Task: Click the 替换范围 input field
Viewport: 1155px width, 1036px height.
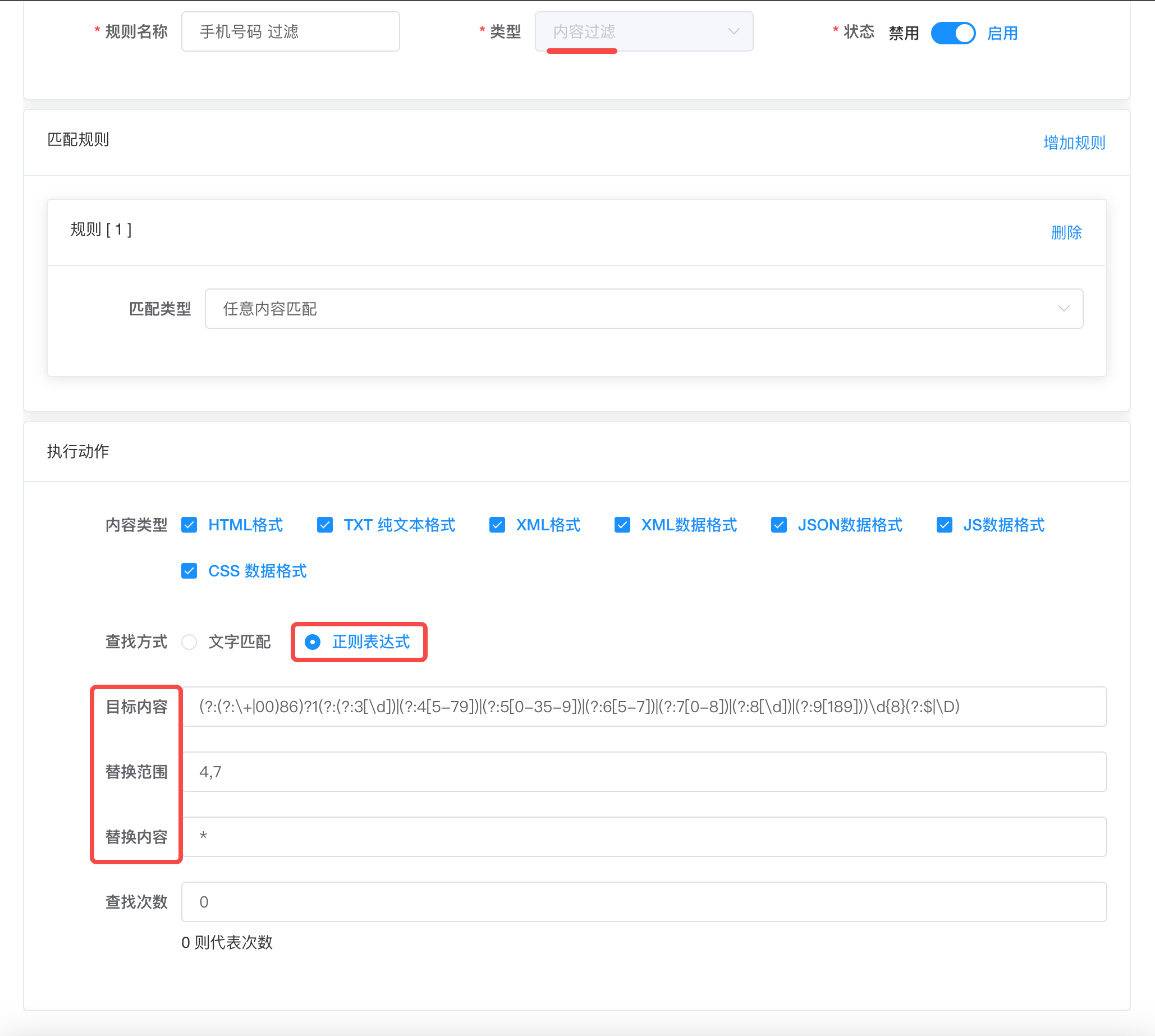Action: click(x=644, y=772)
